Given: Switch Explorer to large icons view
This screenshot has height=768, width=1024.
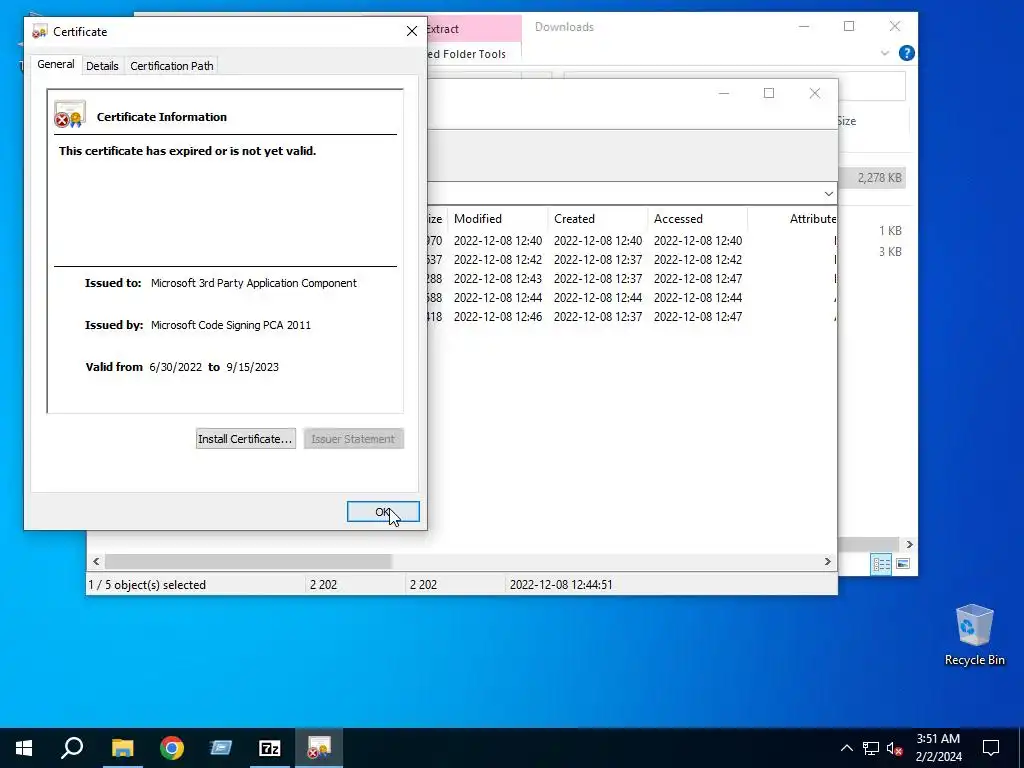Looking at the screenshot, I should [903, 564].
